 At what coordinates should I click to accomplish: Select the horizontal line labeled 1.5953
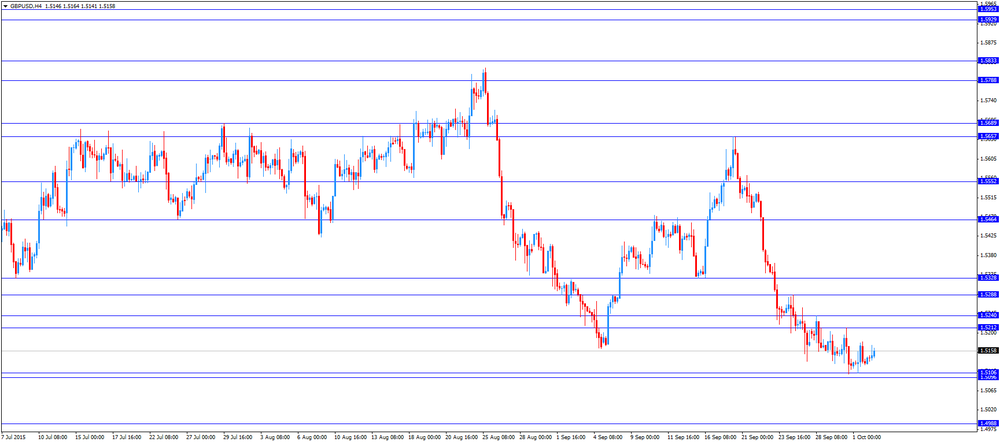tap(488, 10)
